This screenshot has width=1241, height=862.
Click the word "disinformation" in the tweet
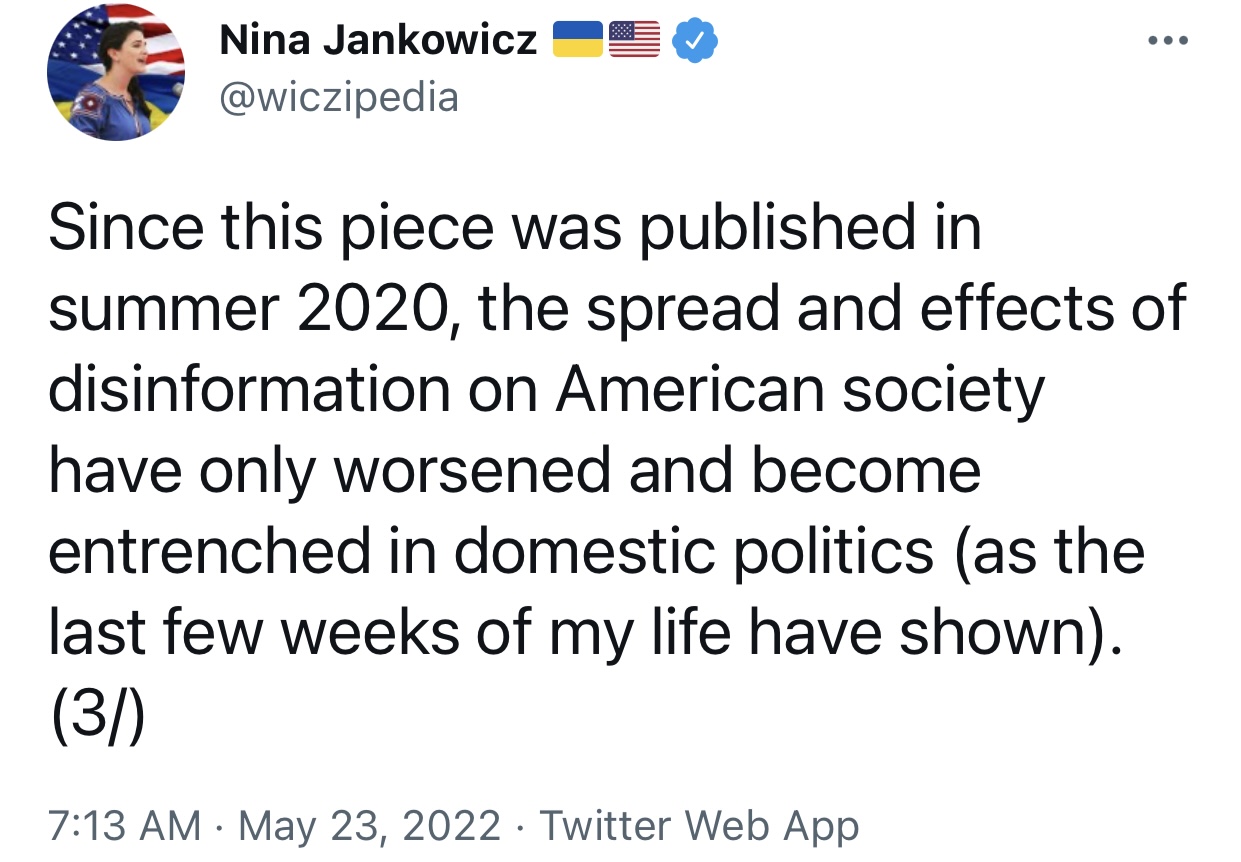coord(250,390)
